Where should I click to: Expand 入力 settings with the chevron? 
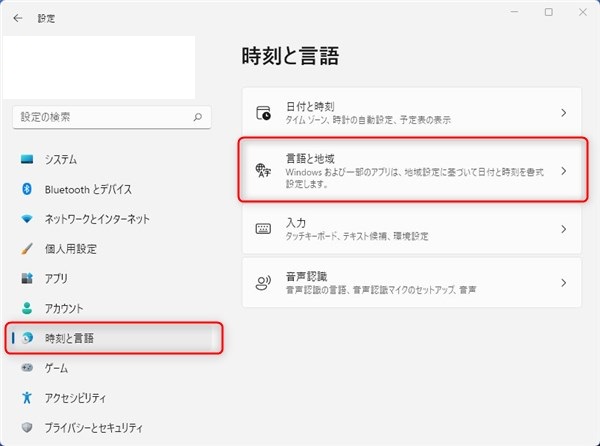[x=563, y=229]
